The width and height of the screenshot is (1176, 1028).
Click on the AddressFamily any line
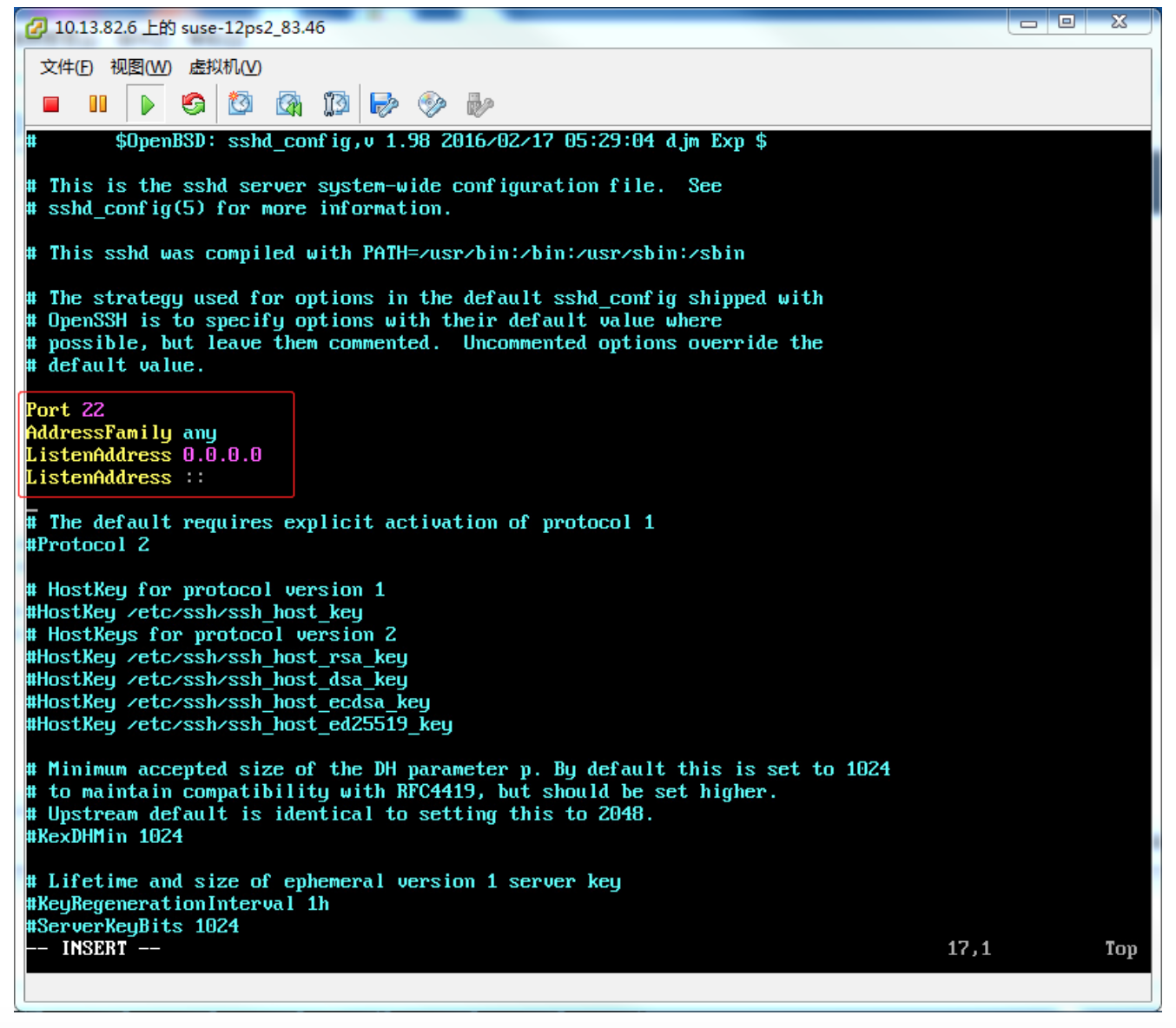pos(122,432)
